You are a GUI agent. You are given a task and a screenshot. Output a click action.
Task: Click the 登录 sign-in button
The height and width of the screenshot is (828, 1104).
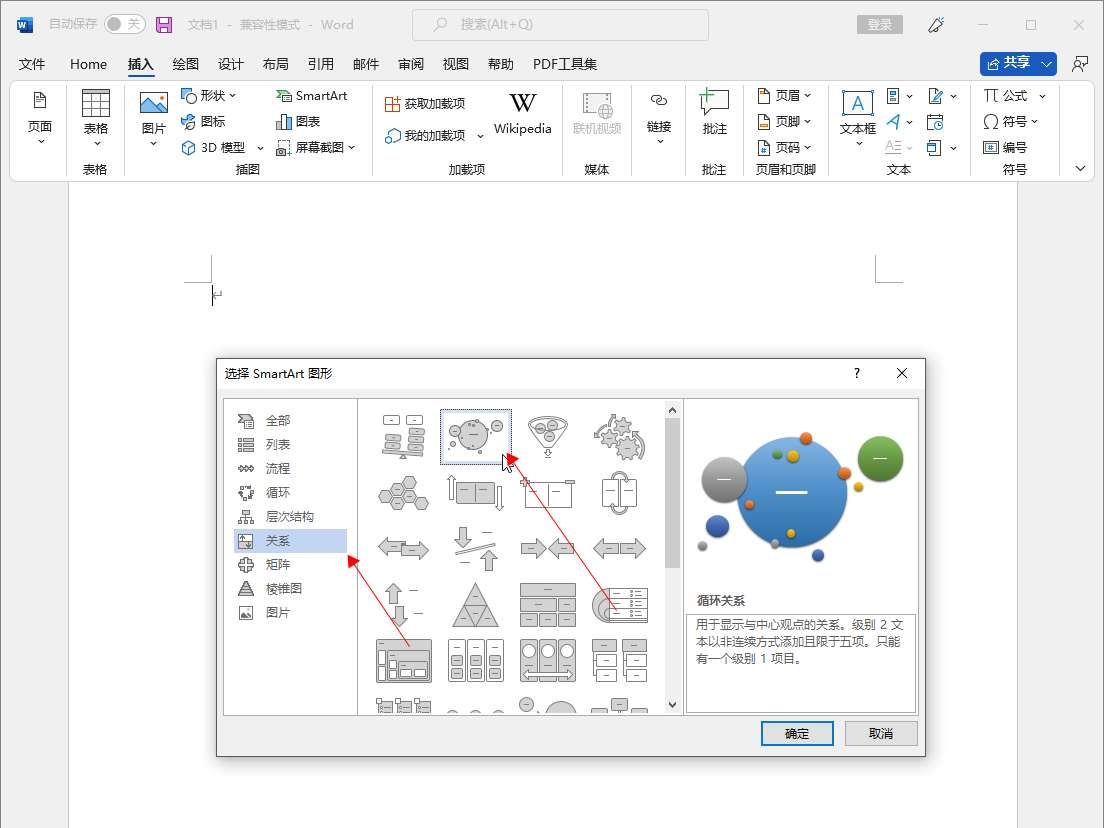coord(879,25)
